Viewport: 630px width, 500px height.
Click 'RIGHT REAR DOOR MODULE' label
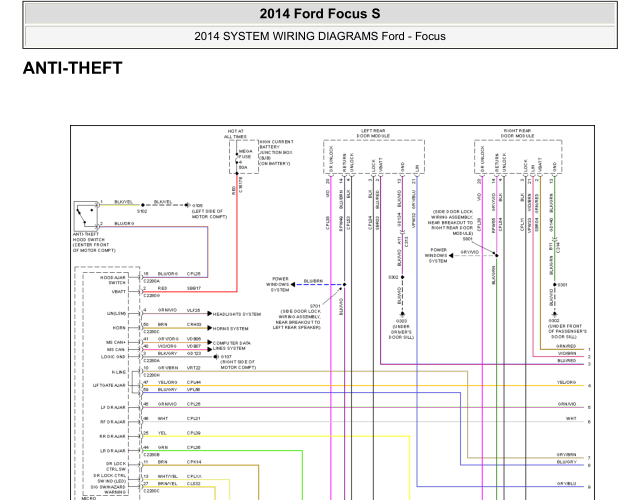518,133
